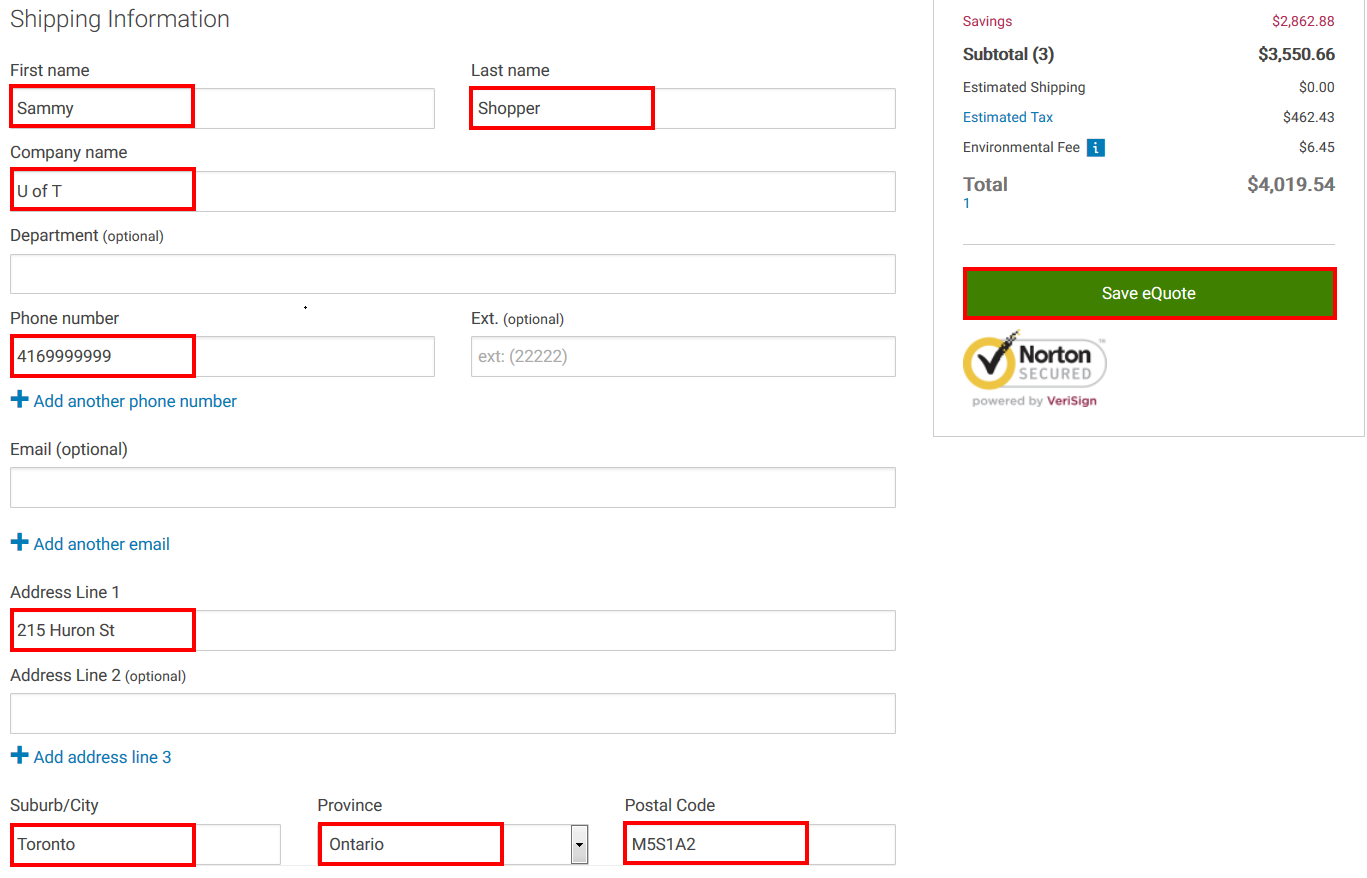This screenshot has width=1367, height=878.
Task: Select the Add another email link
Action: click(101, 544)
